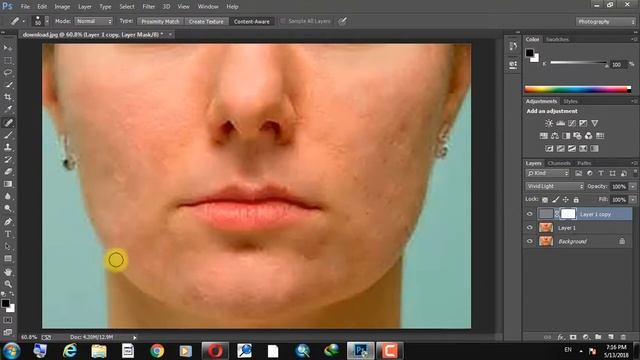This screenshot has width=640, height=360.
Task: Expand the status bar info arrow
Action: pos(135,338)
